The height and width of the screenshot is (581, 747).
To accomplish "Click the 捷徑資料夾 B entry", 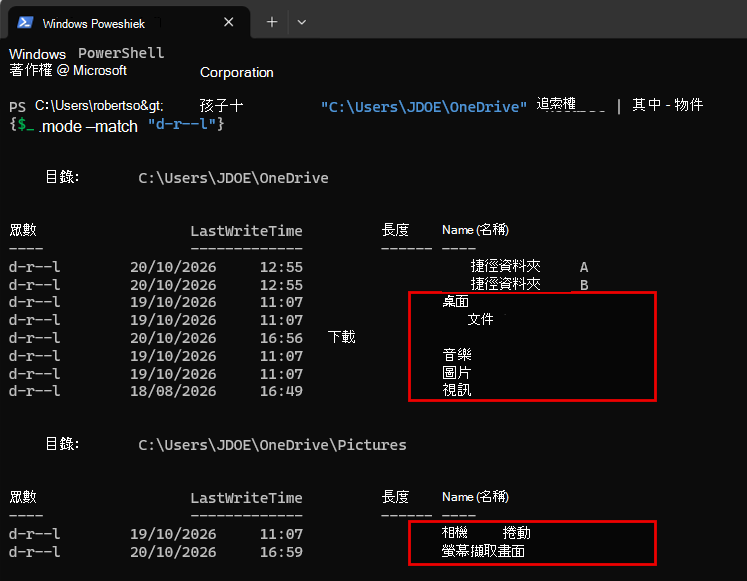I will (529, 284).
